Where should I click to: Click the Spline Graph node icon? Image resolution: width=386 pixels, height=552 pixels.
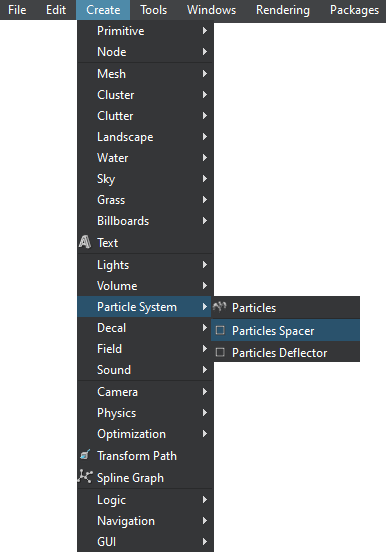click(x=85, y=476)
